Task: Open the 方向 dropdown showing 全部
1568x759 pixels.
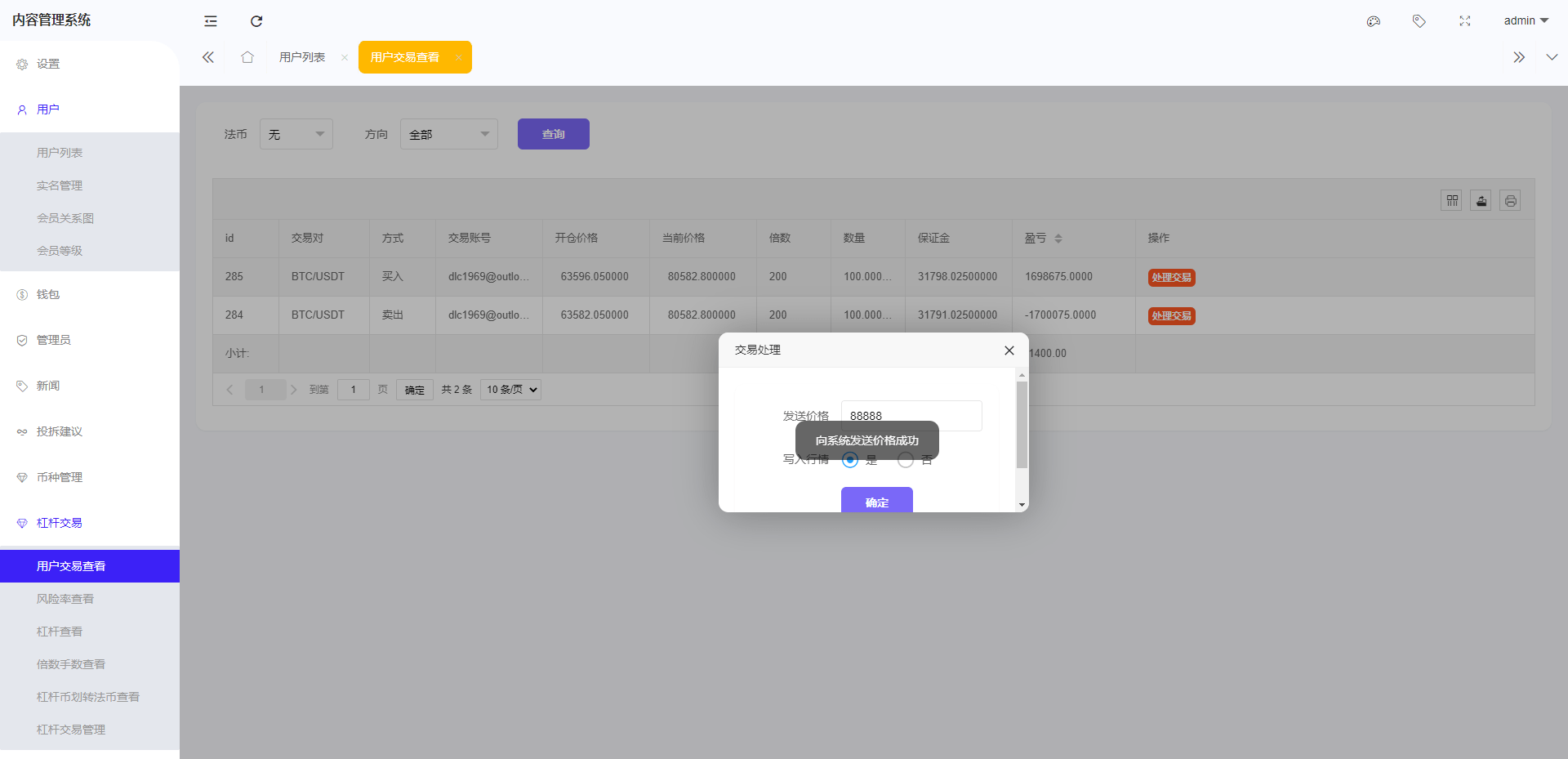Action: tap(448, 134)
